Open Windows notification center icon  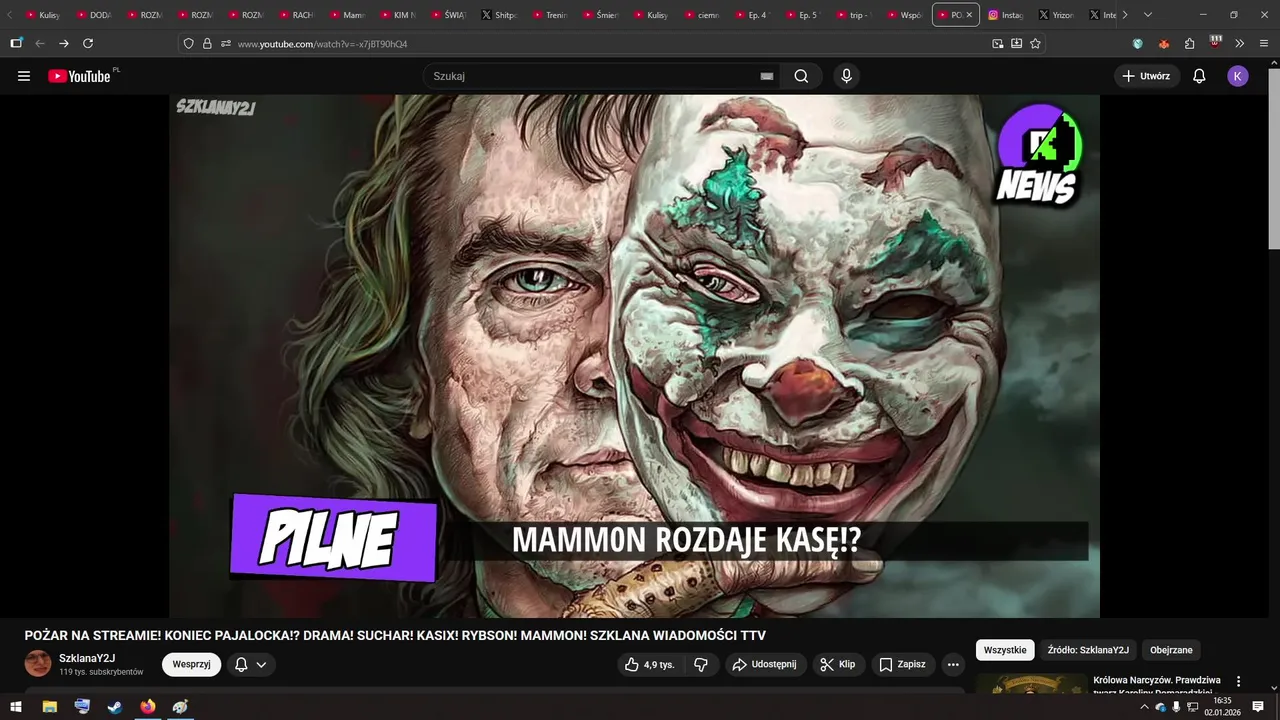pyautogui.click(x=1258, y=707)
